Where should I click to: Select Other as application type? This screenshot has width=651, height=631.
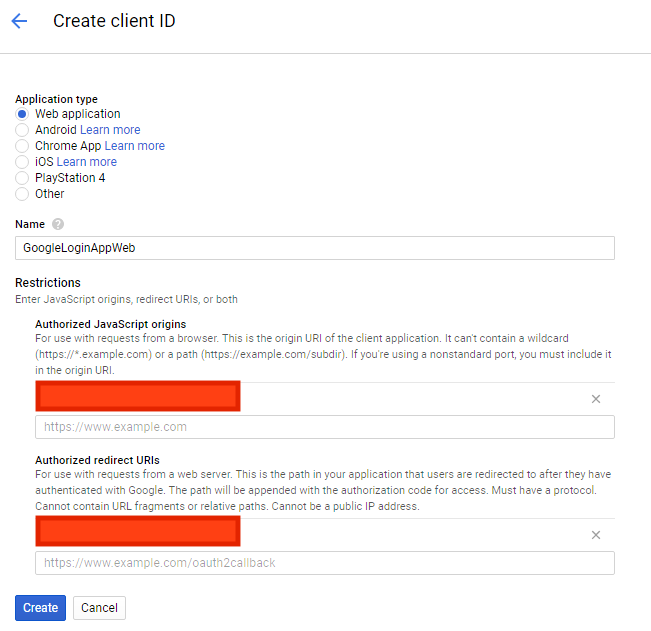(x=22, y=194)
